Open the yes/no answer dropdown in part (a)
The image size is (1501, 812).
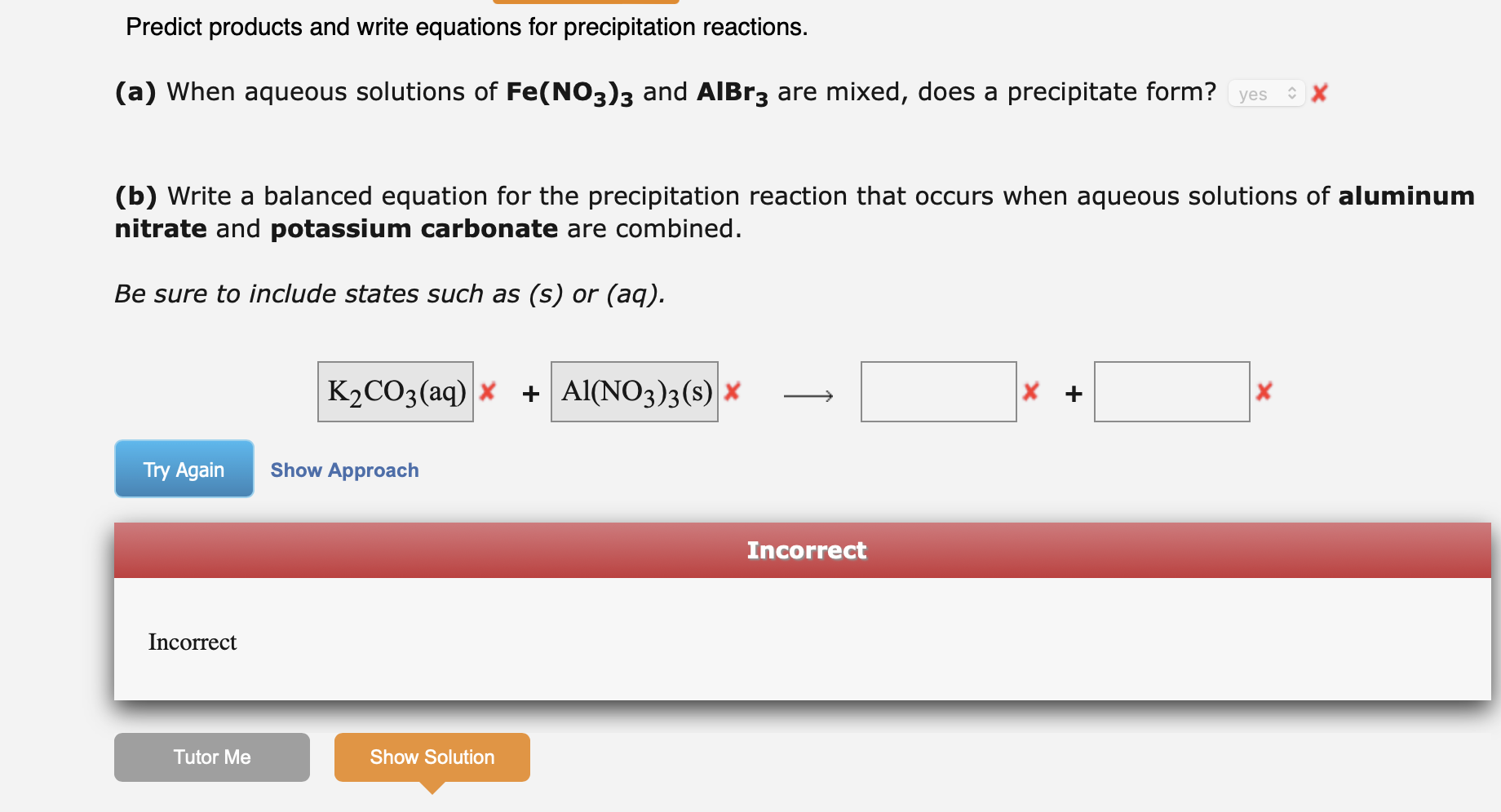[1264, 93]
